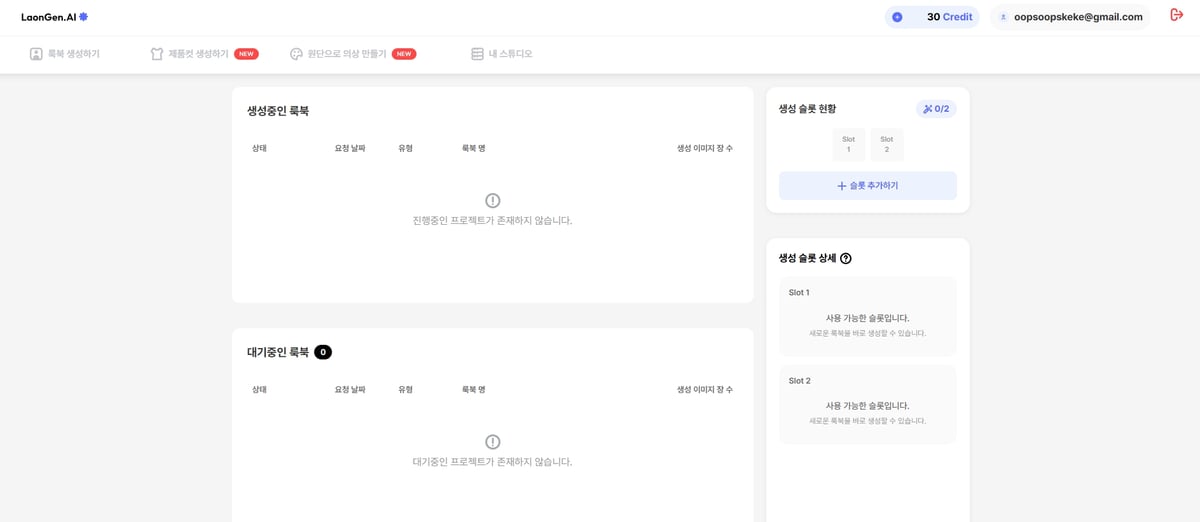This screenshot has width=1200, height=522.
Task: Click the 생성중인 룩북 heading
Action: 278,111
